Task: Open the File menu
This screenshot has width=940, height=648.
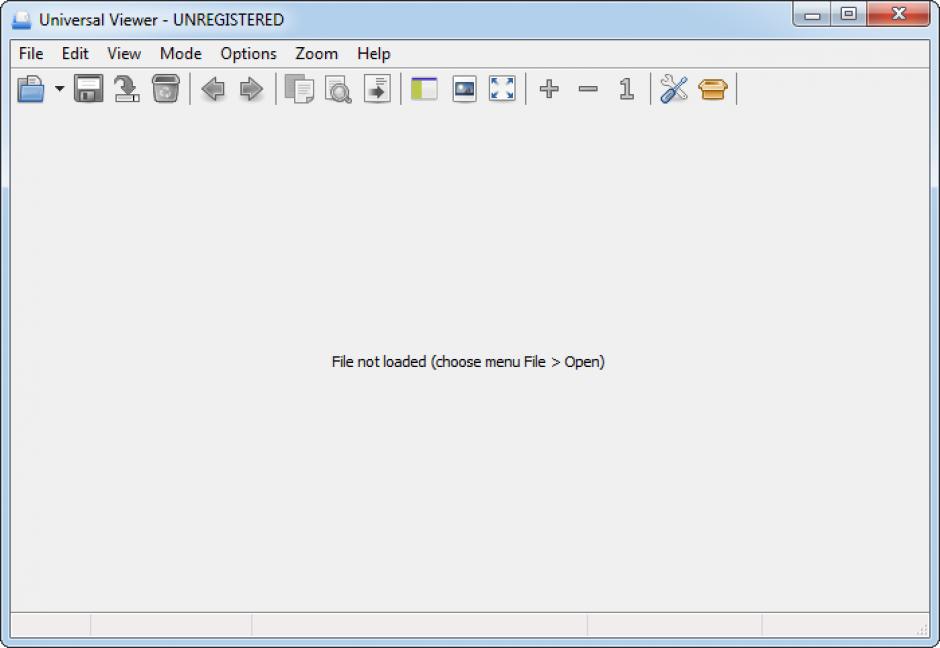Action: (31, 53)
